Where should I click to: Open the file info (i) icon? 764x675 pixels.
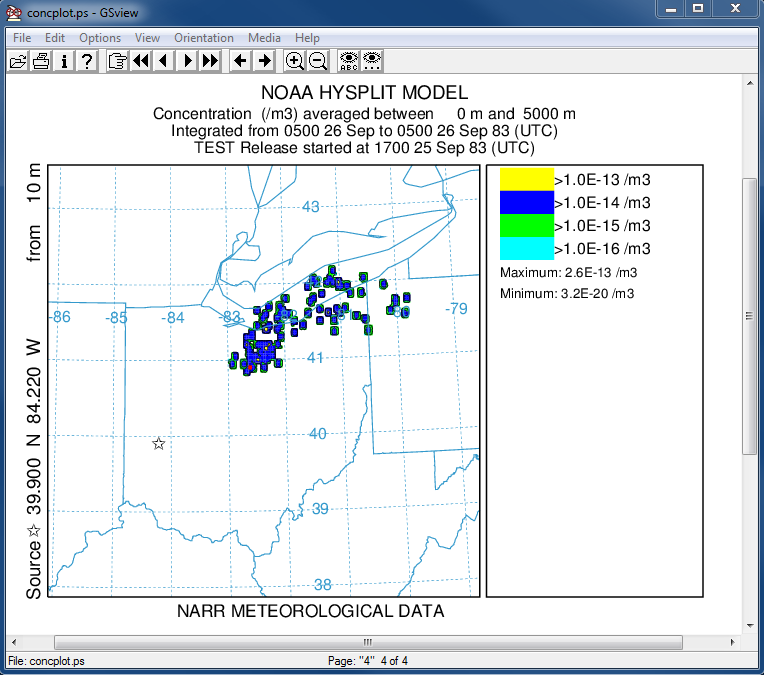[x=64, y=61]
